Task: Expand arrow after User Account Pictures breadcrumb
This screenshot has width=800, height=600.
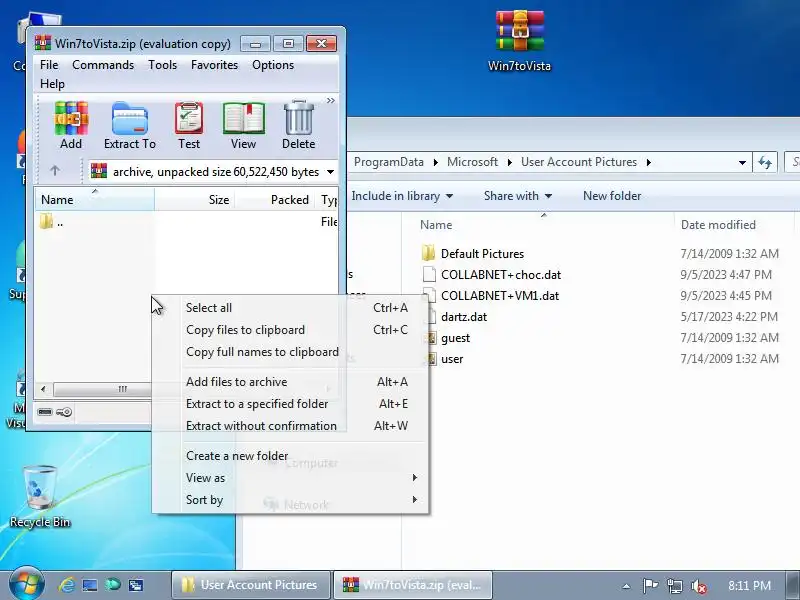Action: click(x=648, y=162)
